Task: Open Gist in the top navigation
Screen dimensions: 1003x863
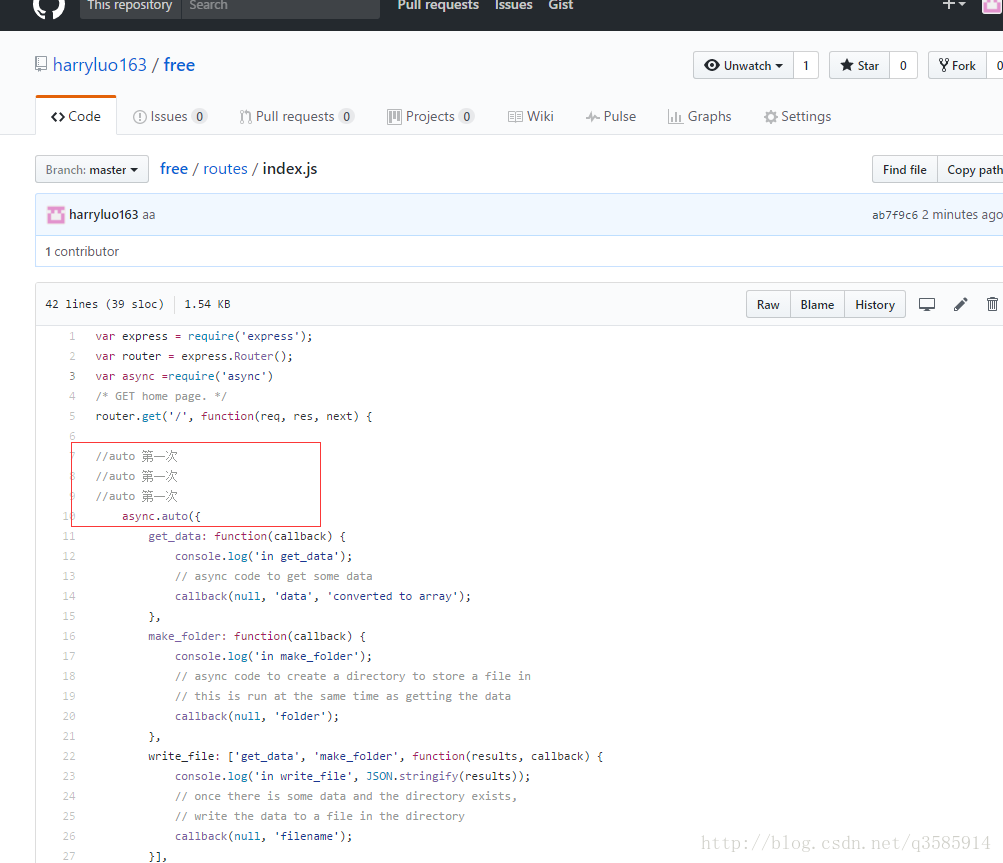Action: click(x=560, y=5)
